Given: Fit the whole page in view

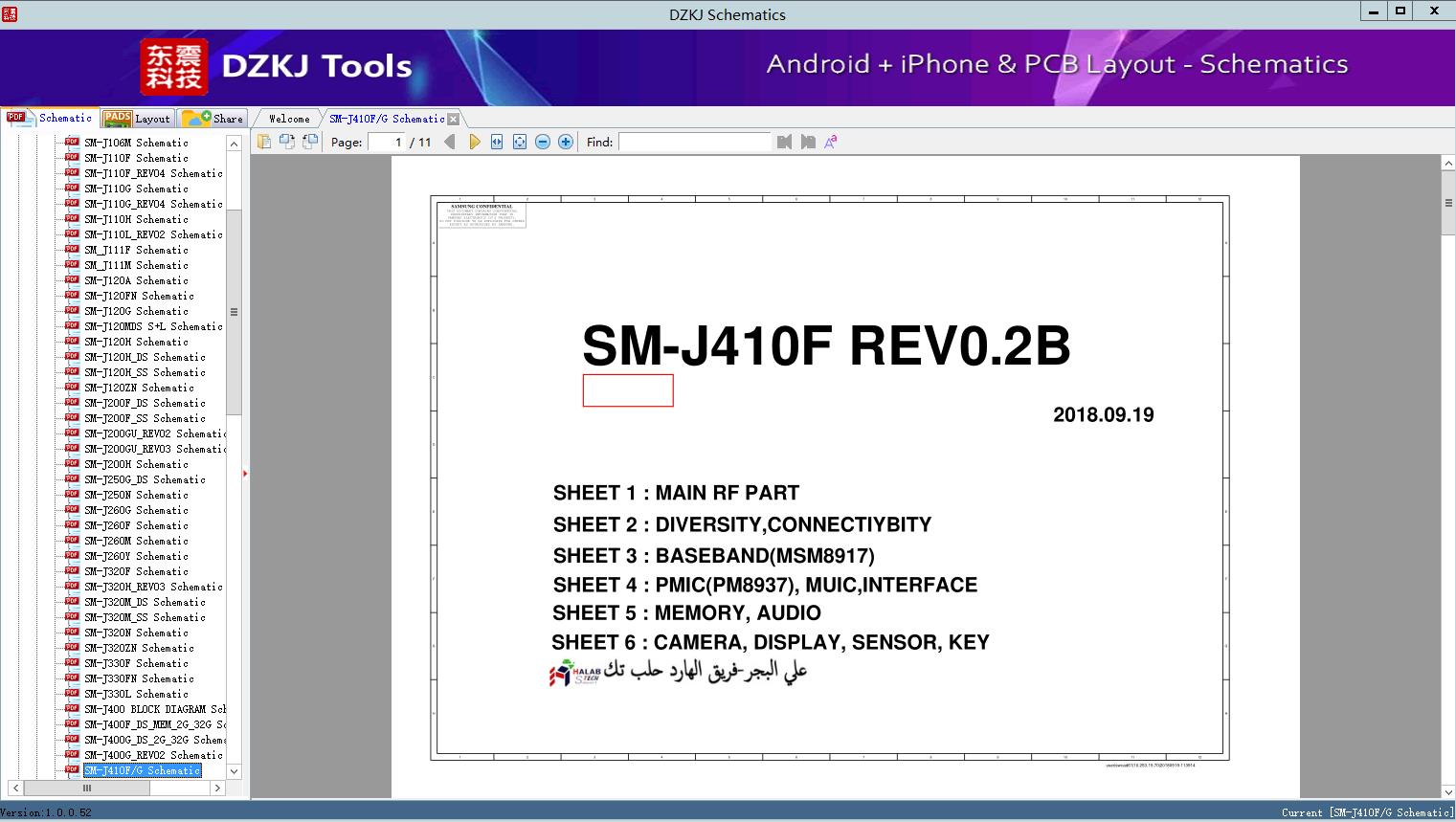Looking at the screenshot, I should (x=520, y=142).
